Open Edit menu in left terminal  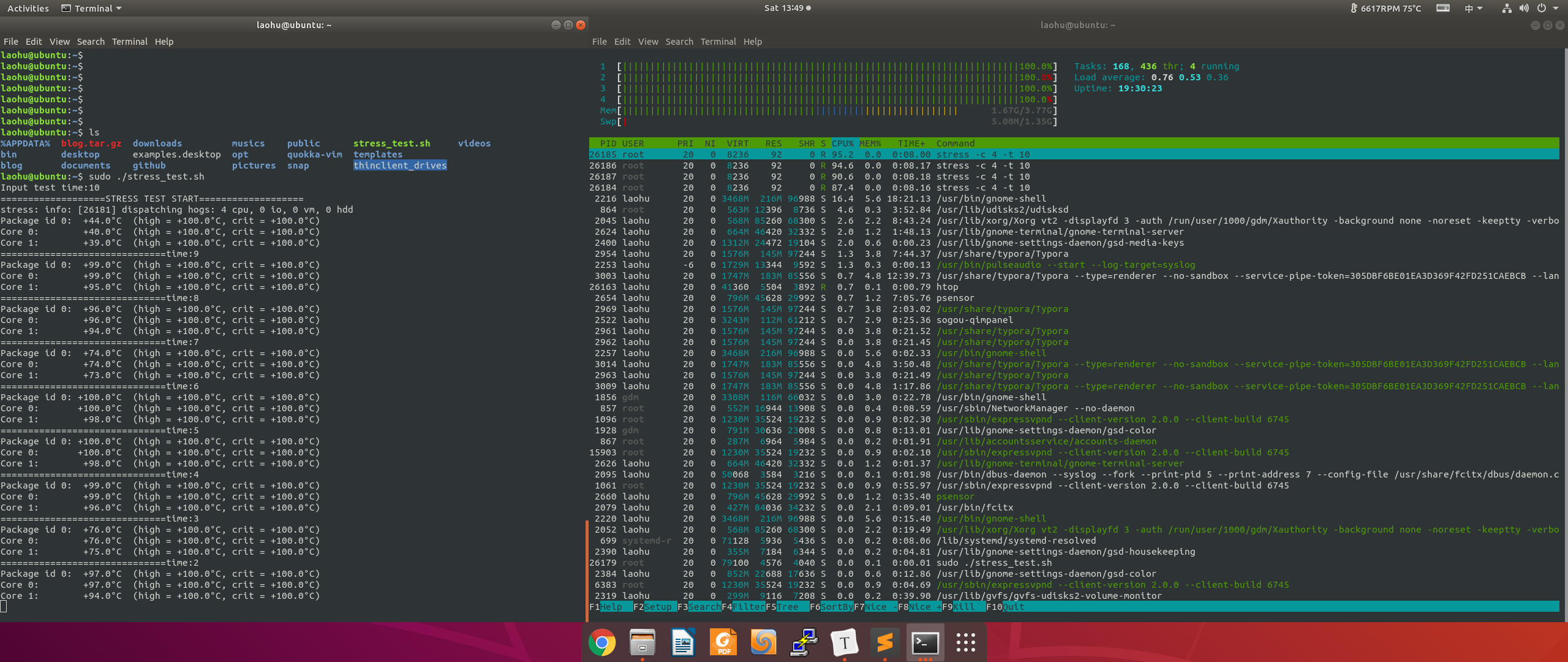pyautogui.click(x=34, y=42)
